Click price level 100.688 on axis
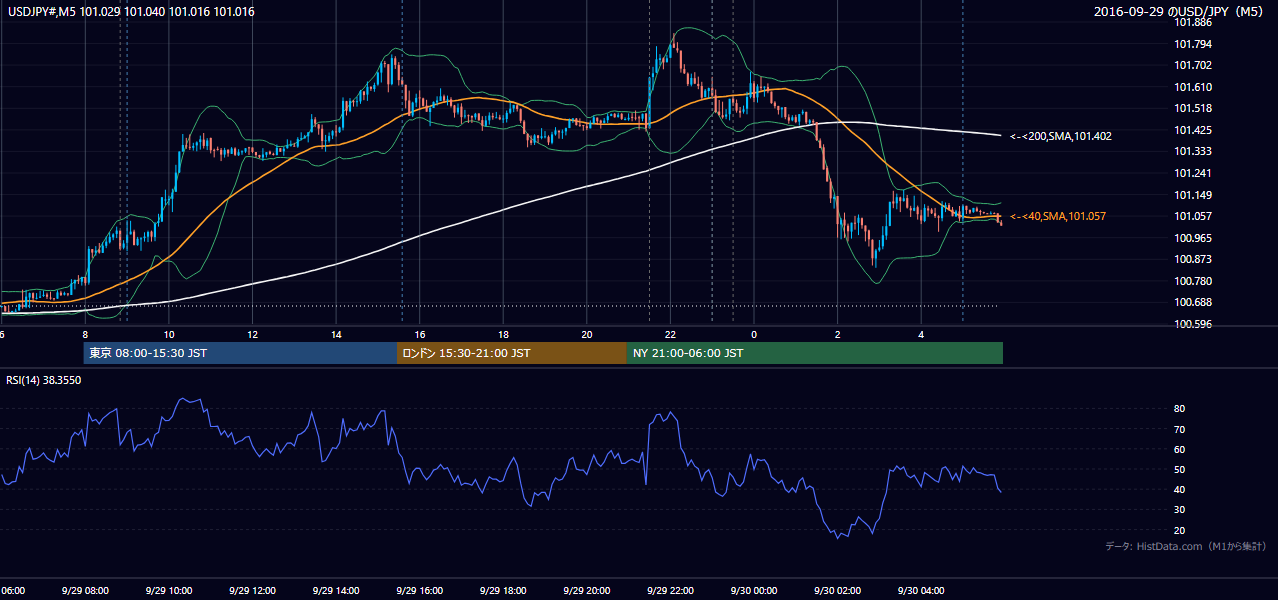The height and width of the screenshot is (600, 1278). coord(1193,302)
